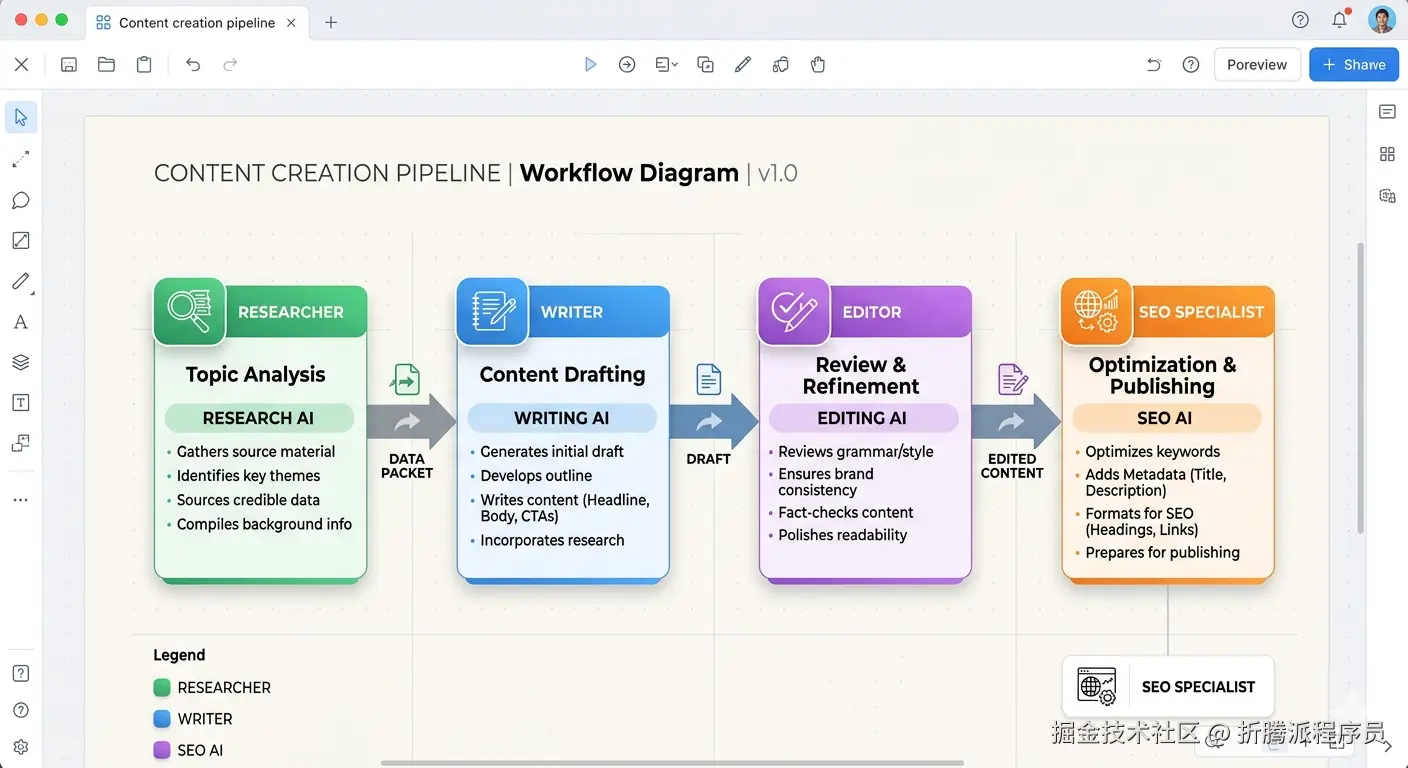
Task: Select the frame/resize square tool
Action: click(21, 241)
